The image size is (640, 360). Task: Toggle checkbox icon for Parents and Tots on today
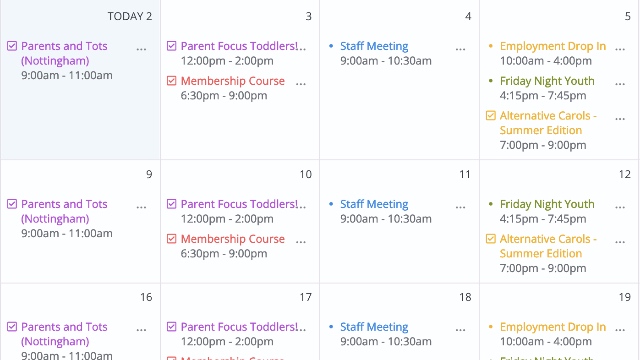12,46
